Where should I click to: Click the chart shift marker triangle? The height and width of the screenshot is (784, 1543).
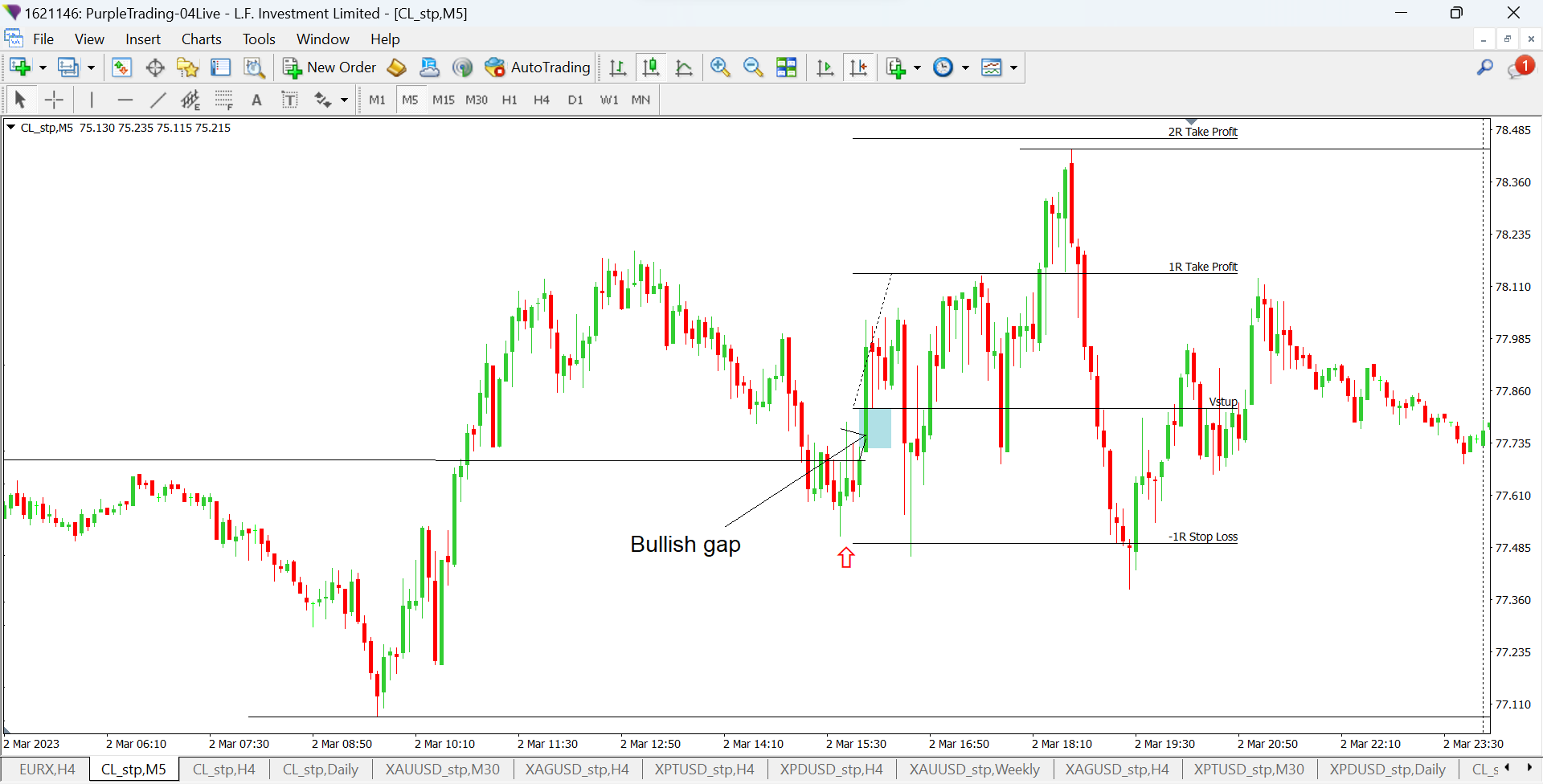point(1191,121)
